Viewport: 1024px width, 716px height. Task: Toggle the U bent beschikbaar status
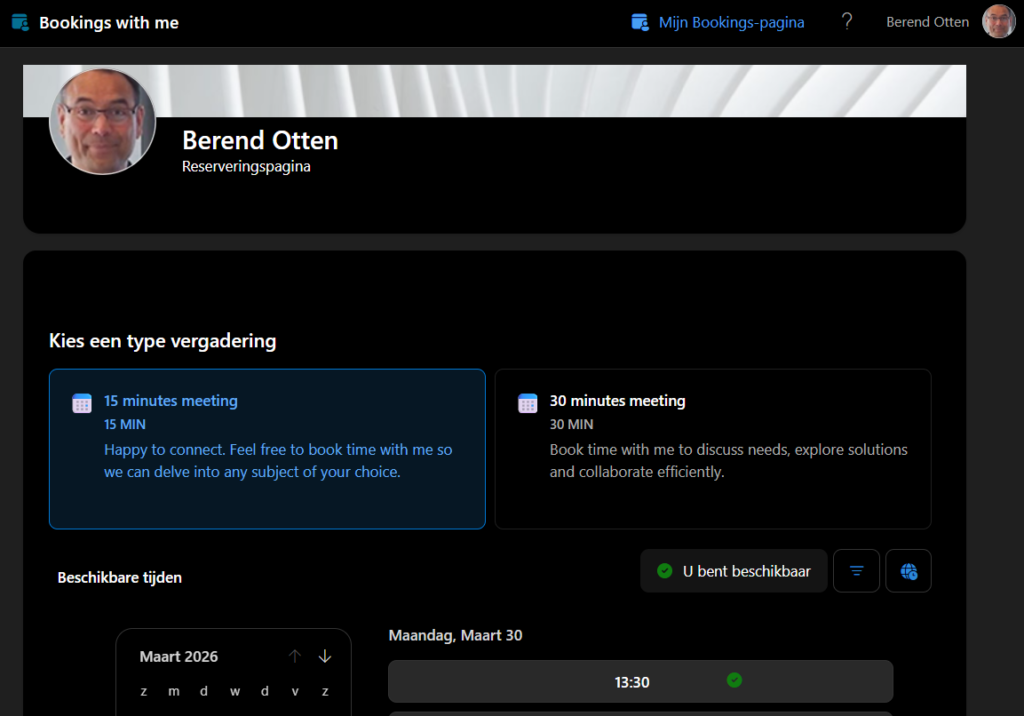(x=733, y=571)
